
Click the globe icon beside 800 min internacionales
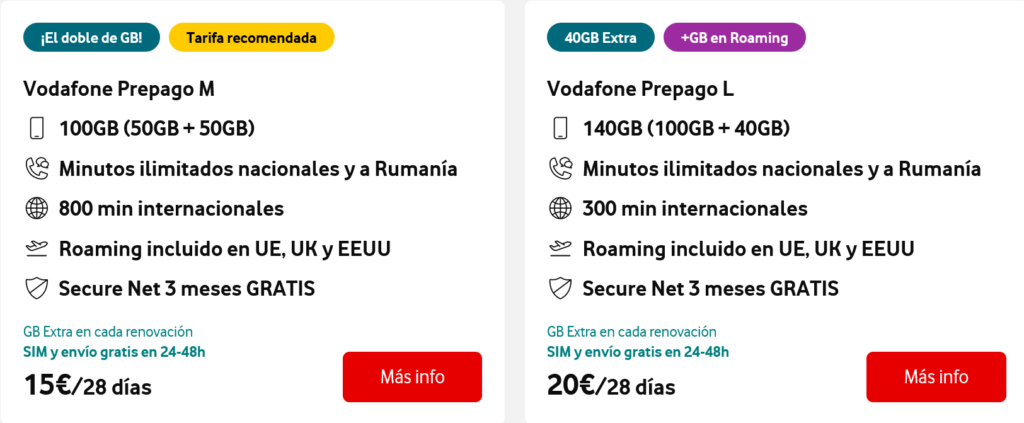tap(36, 209)
